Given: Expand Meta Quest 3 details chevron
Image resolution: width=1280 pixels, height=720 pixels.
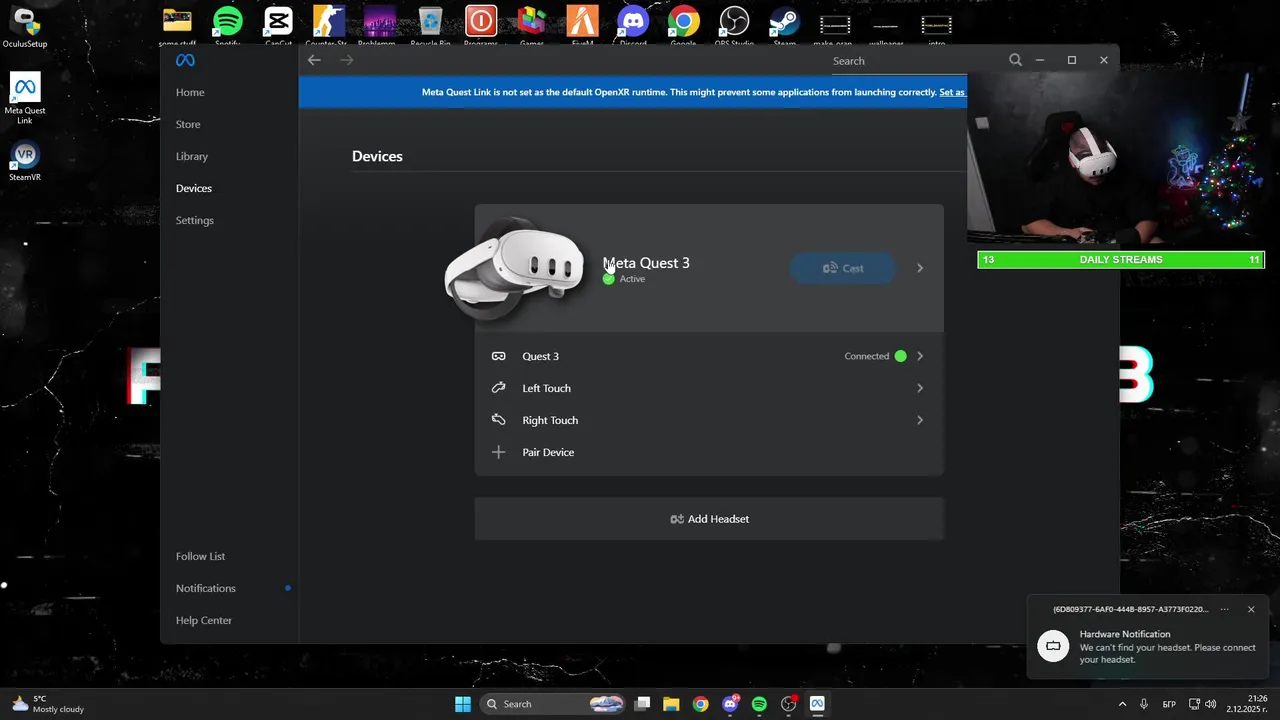Looking at the screenshot, I should click(x=920, y=268).
